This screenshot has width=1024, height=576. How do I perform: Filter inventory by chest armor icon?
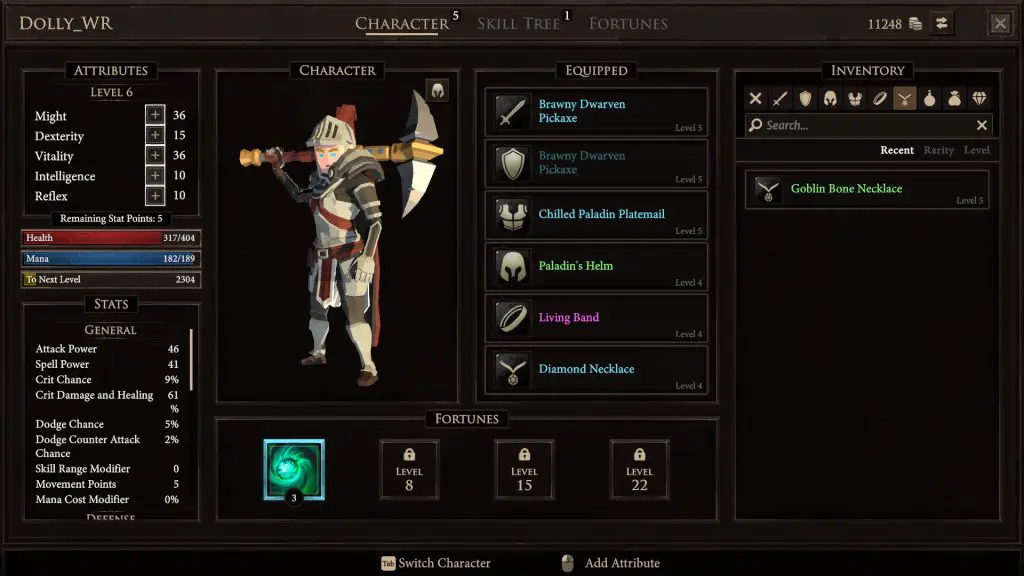855,99
